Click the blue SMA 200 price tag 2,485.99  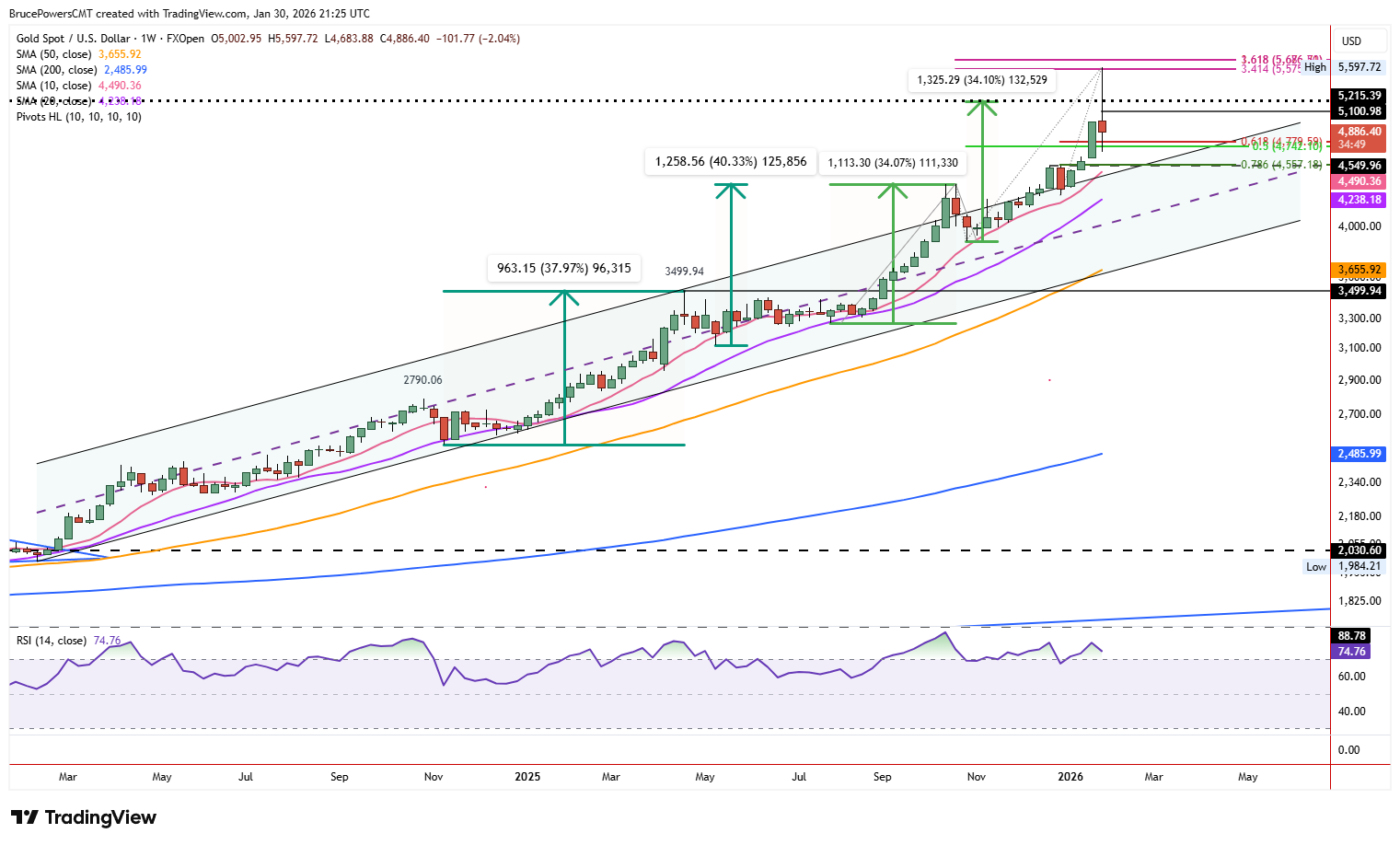pyautogui.click(x=1359, y=454)
